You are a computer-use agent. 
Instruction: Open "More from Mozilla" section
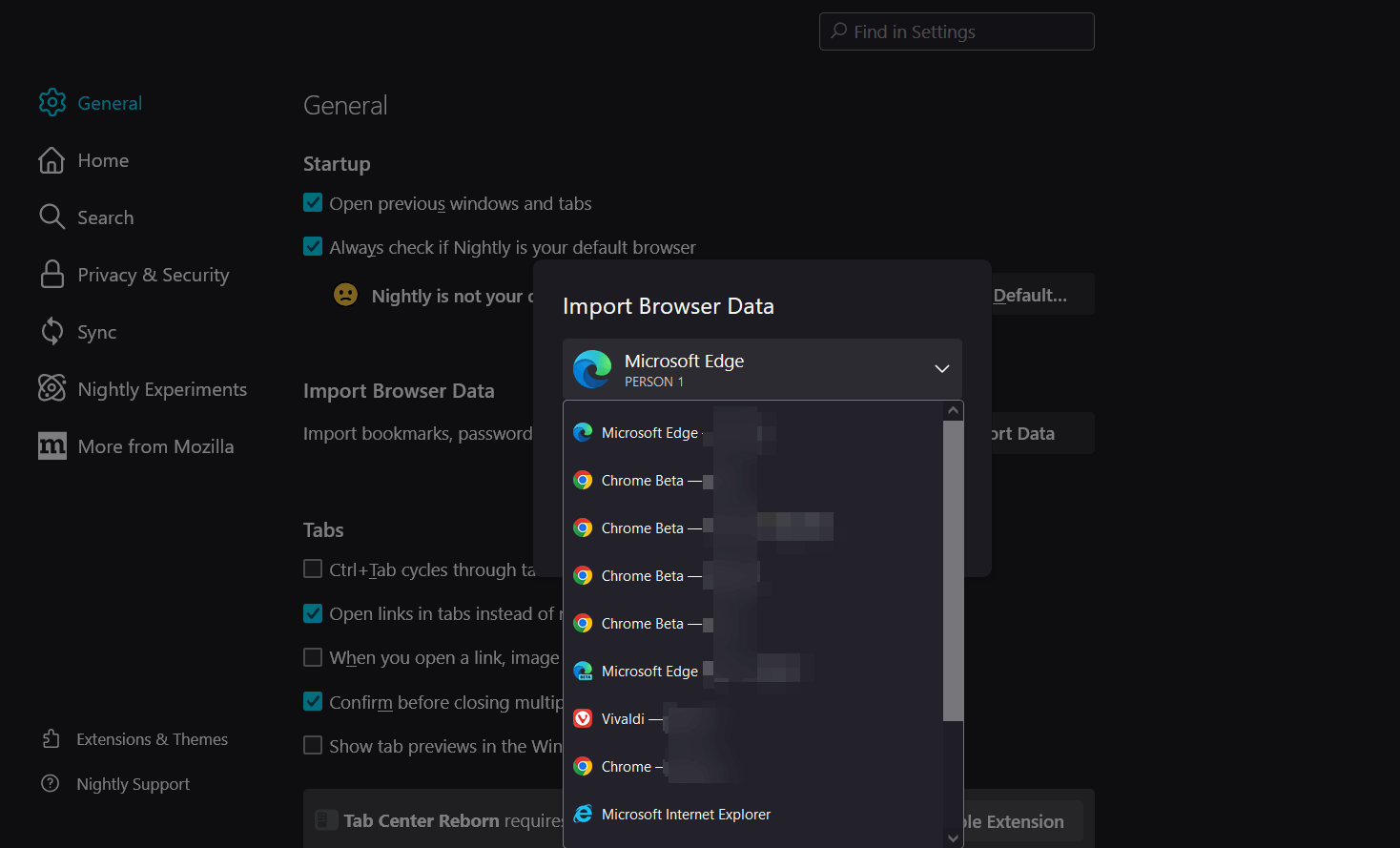coord(155,445)
